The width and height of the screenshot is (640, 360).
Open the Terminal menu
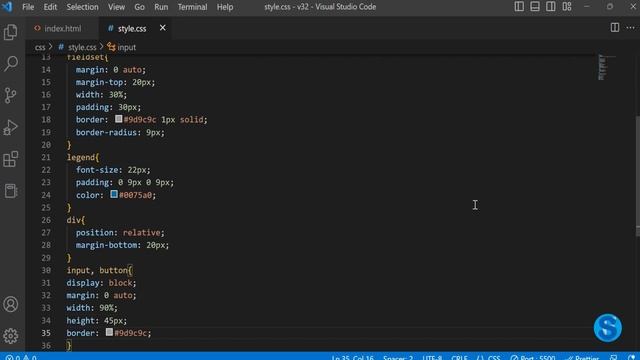click(192, 7)
